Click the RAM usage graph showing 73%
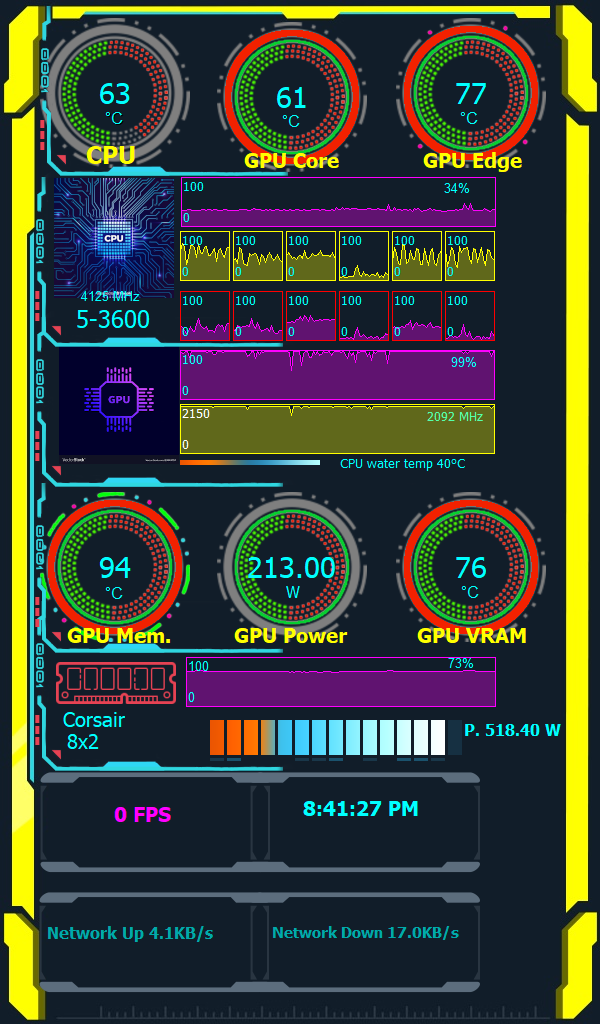This screenshot has width=600, height=1024. [340, 682]
